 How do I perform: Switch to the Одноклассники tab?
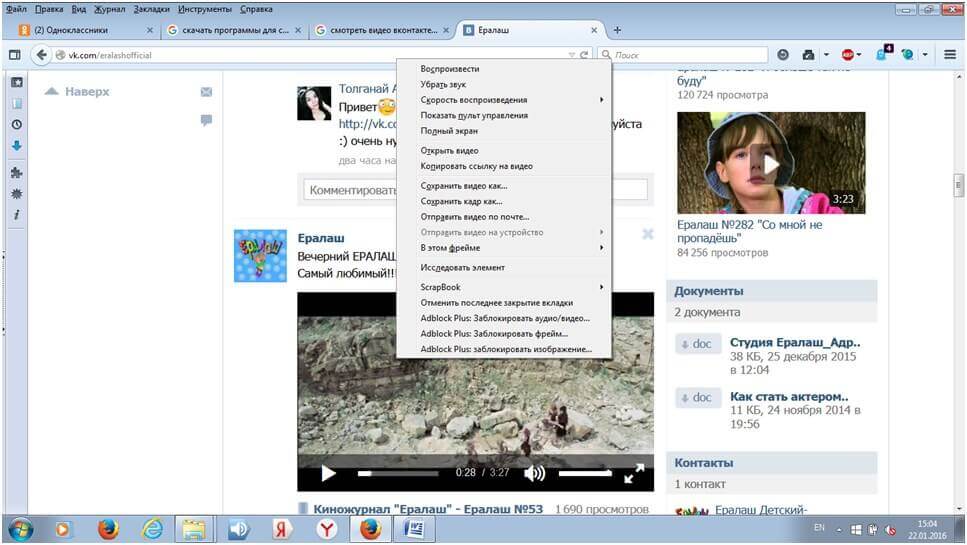(85, 30)
